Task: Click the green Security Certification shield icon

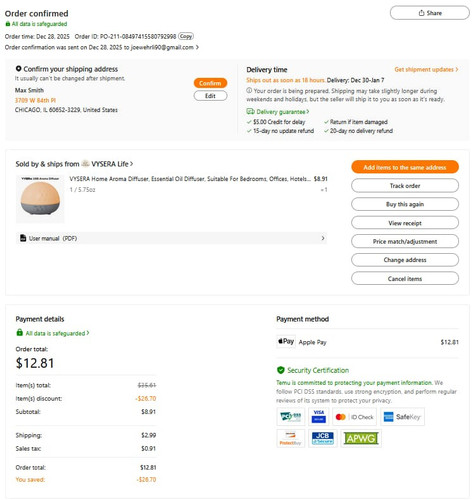Action: 281,370
